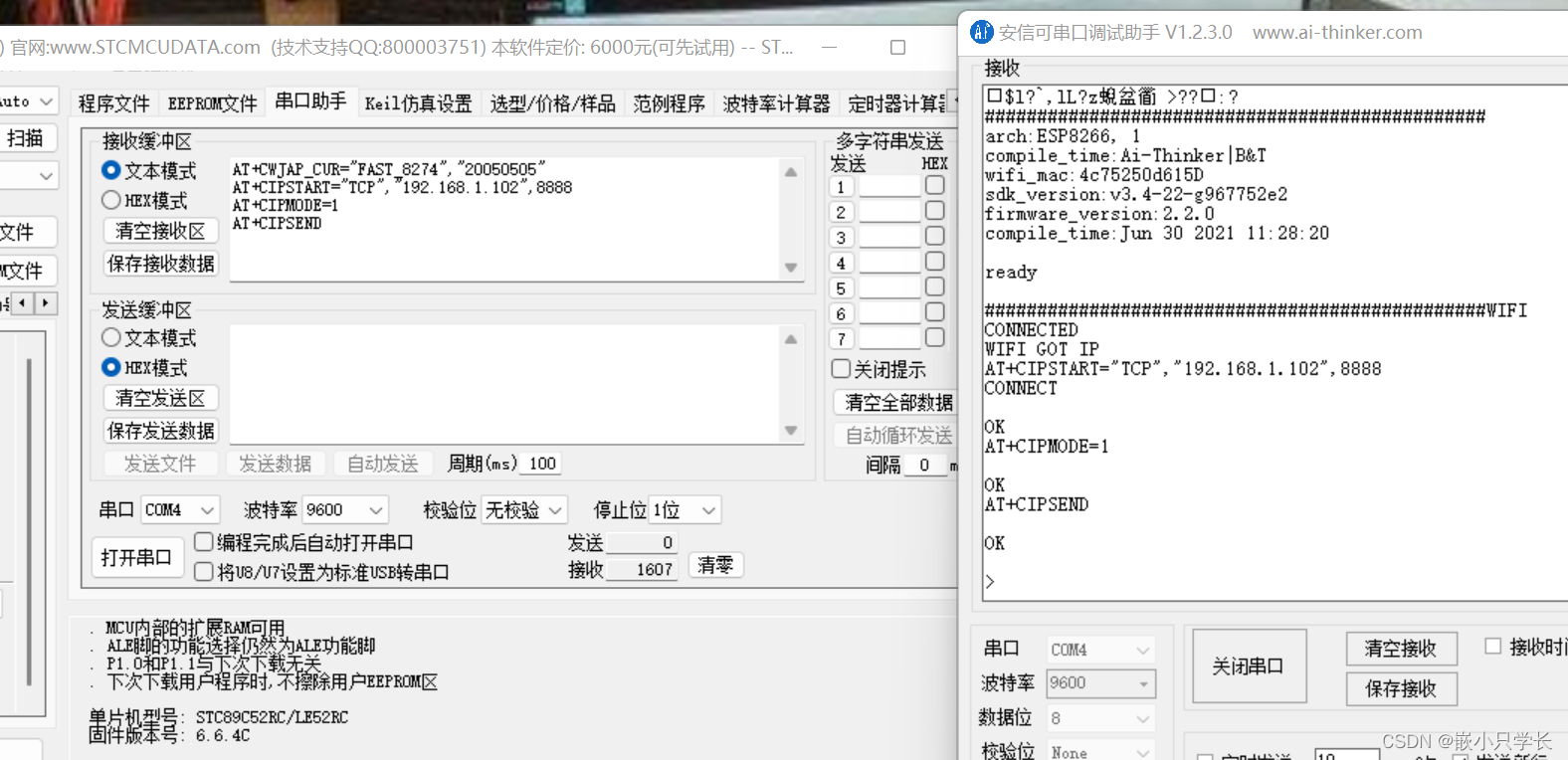This screenshot has width=1568, height=760.
Task: Toggle HEX checkbox for multi-string row 3
Action: point(935,236)
